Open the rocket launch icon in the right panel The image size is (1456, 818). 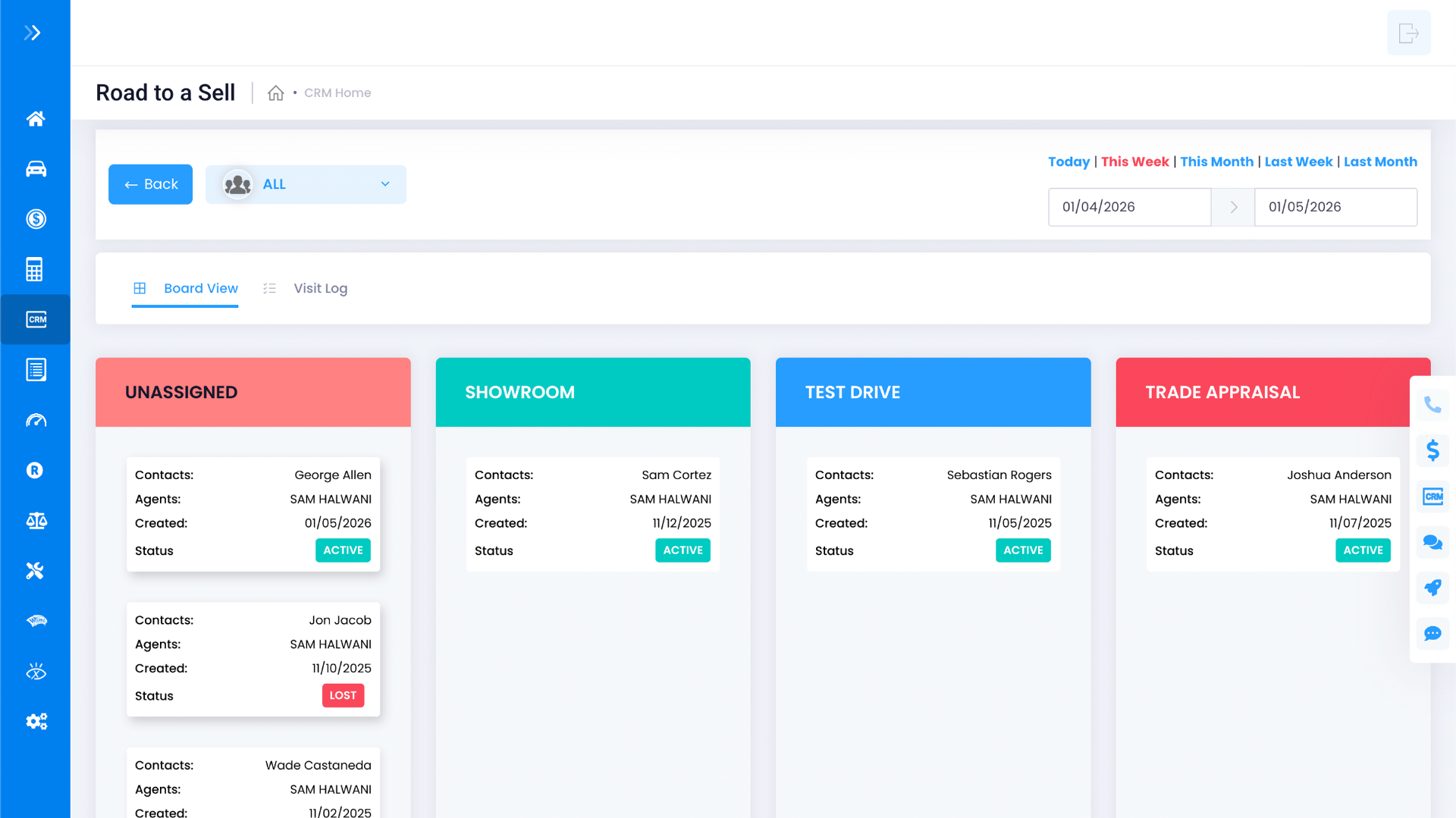click(1432, 588)
